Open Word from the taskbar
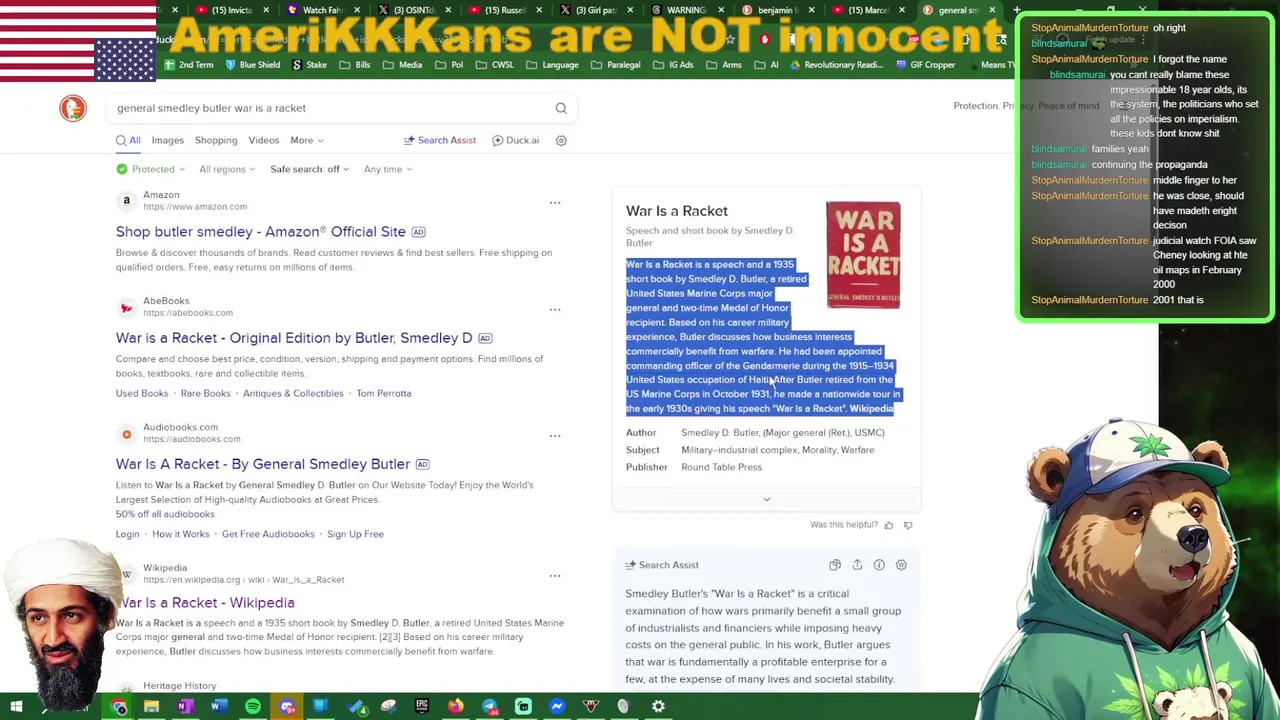The height and width of the screenshot is (720, 1280). [219, 707]
